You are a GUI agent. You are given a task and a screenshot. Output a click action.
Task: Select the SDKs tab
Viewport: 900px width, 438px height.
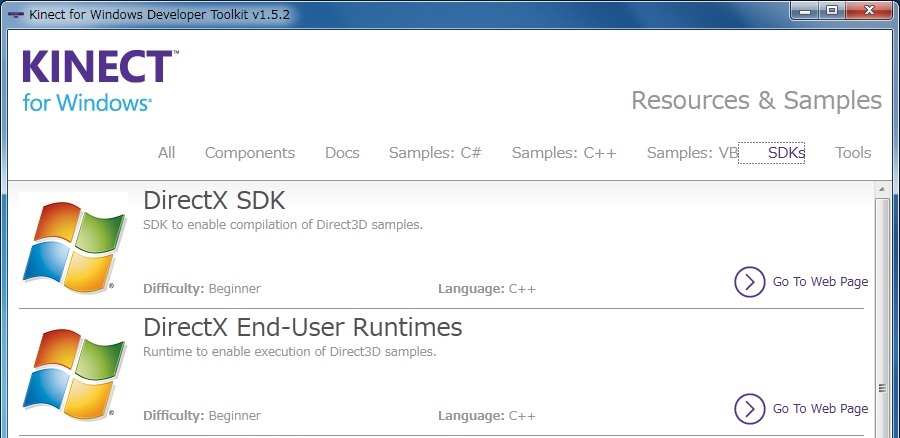click(786, 153)
